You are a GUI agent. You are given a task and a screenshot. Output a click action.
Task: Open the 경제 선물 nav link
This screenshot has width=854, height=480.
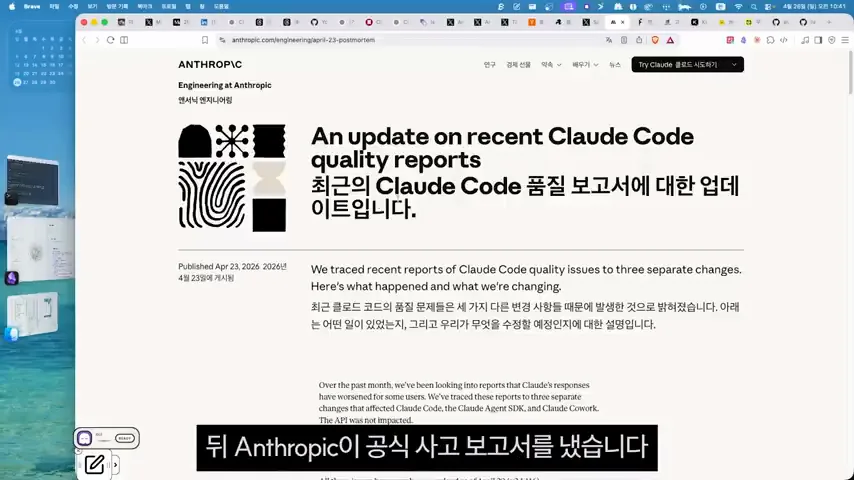[x=518, y=64]
